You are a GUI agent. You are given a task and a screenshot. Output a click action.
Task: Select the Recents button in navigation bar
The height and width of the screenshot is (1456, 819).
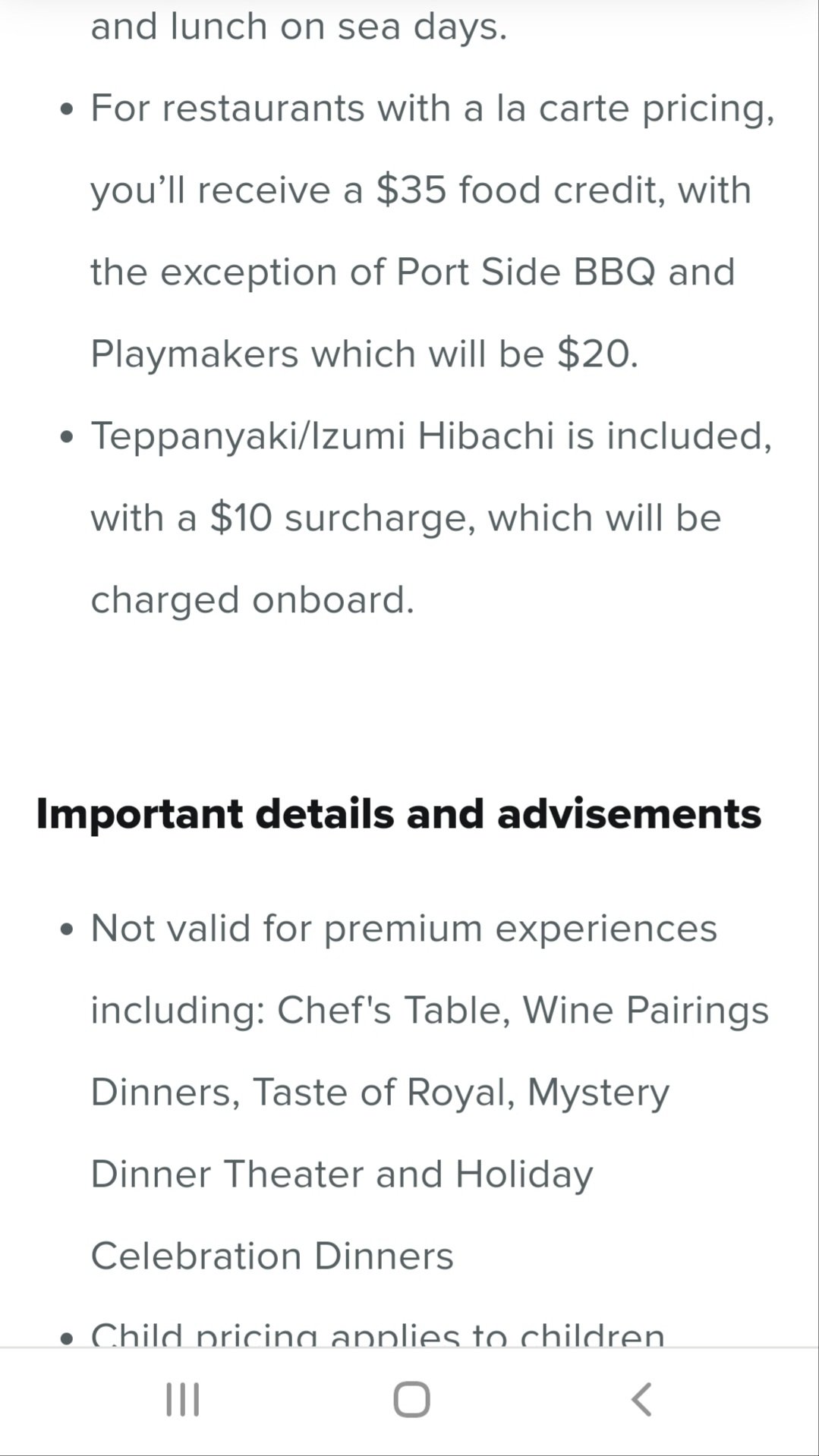coord(181,1400)
